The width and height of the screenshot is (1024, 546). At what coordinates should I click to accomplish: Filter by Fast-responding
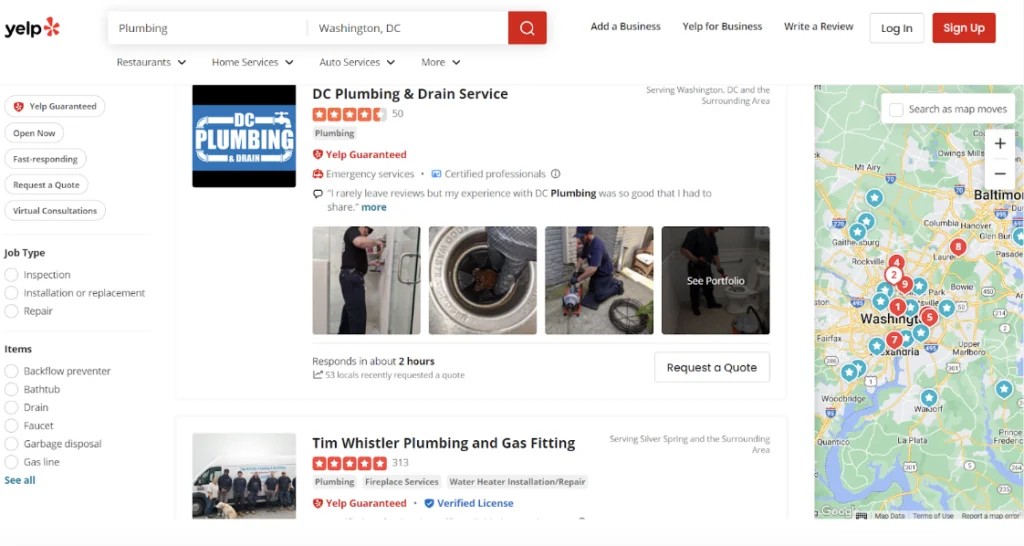[45, 159]
